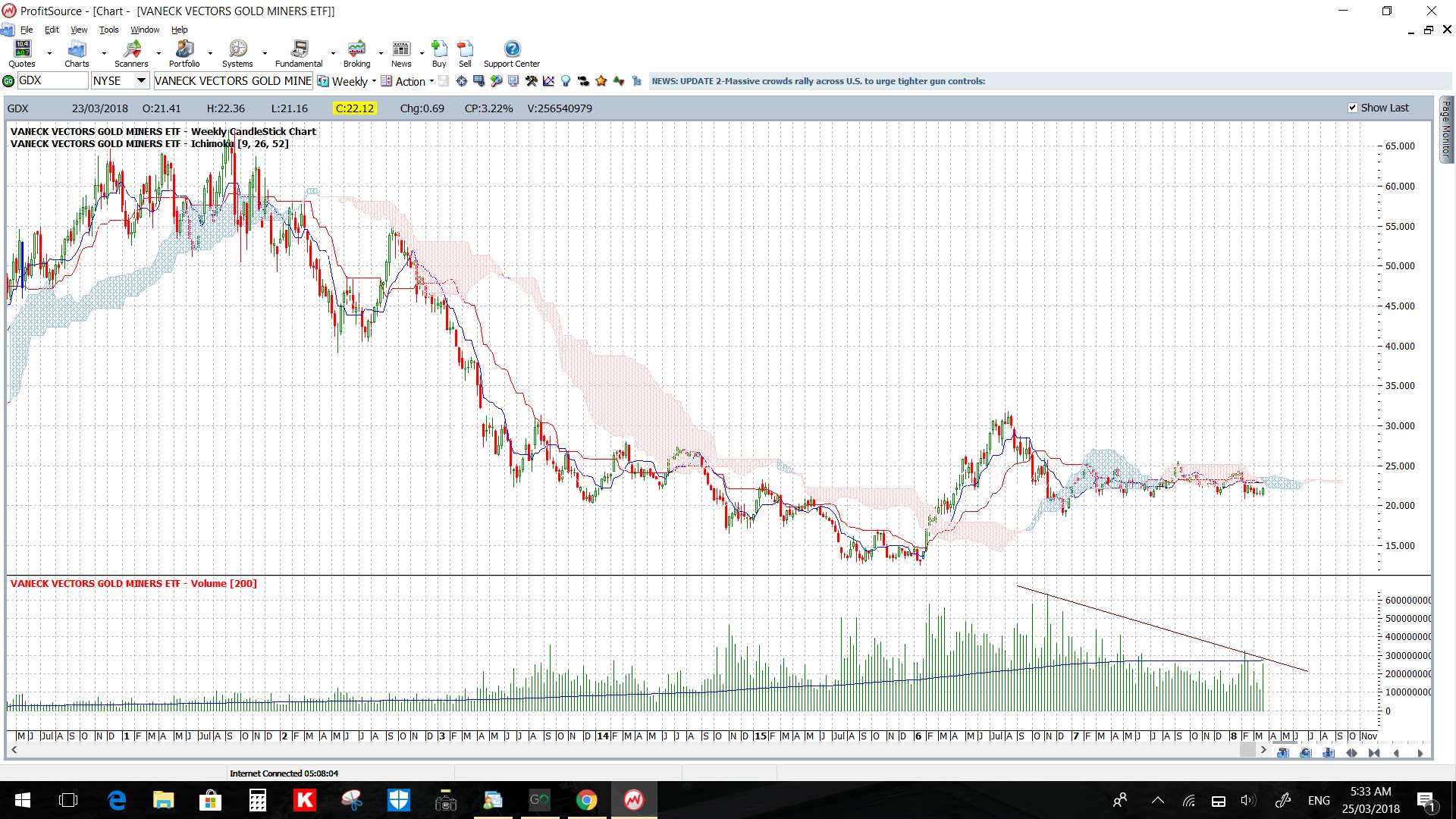Click the compress horizontal arrows icon below chart
This screenshot has width=1456, height=819.
(x=1374, y=753)
